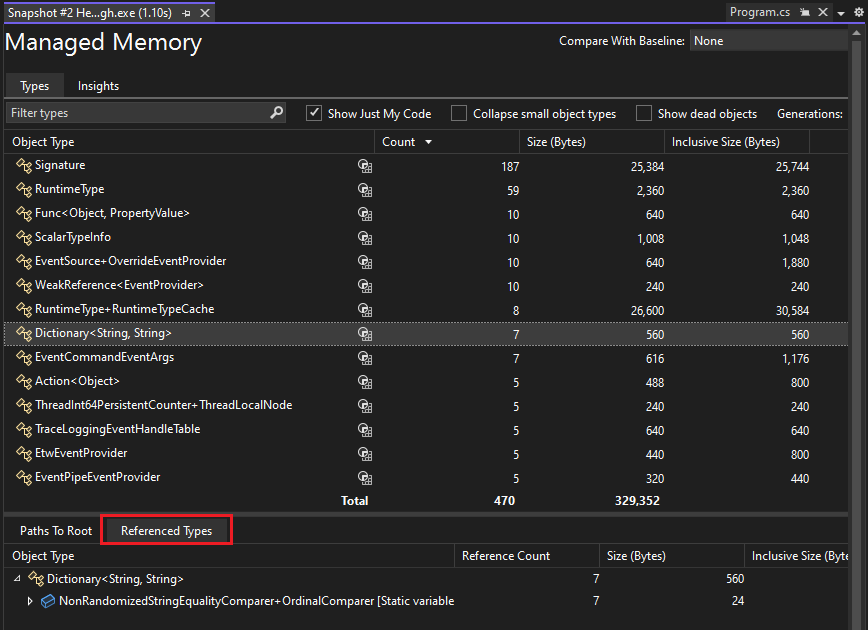Viewport: 868px width, 630px height.
Task: Open the debugger settings gear icon
Action: pos(857,12)
